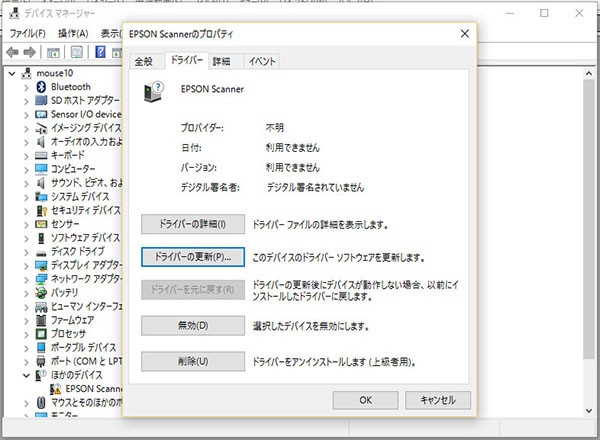Close the EPSON Scanner properties dialog
This screenshot has height=440, width=600.
click(x=465, y=34)
